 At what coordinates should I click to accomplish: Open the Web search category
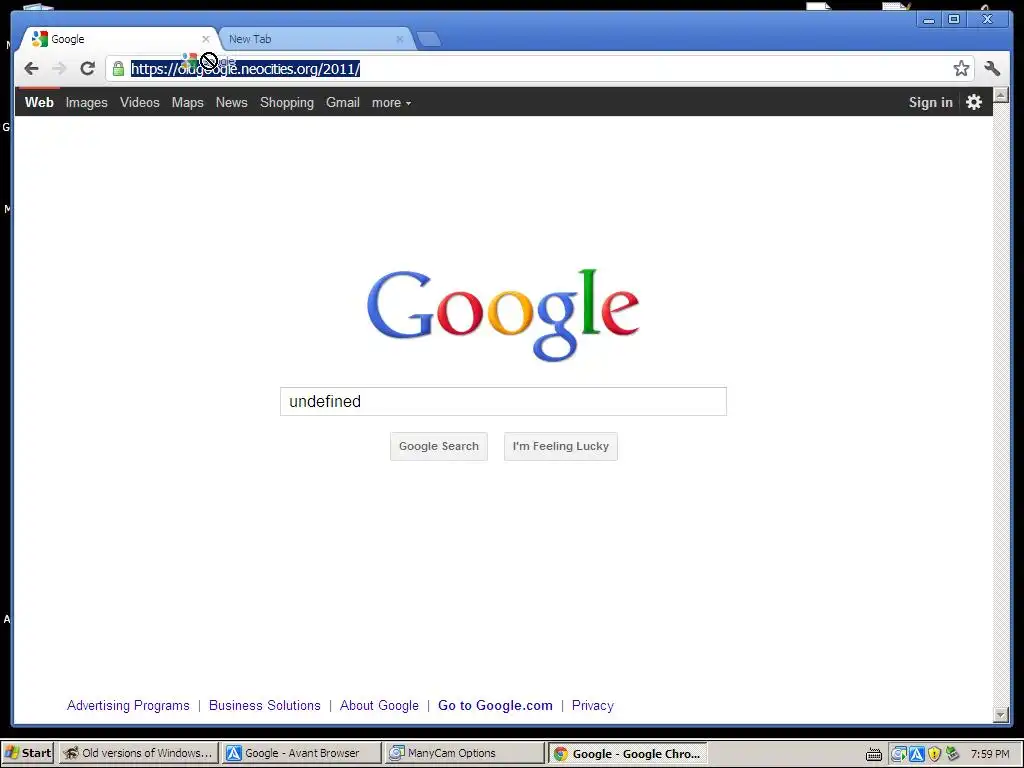pyautogui.click(x=39, y=103)
